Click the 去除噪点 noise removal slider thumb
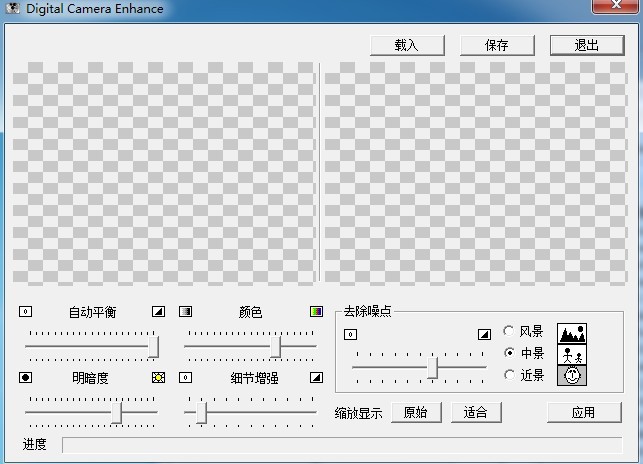Image resolution: width=643 pixels, height=464 pixels. pos(433,369)
